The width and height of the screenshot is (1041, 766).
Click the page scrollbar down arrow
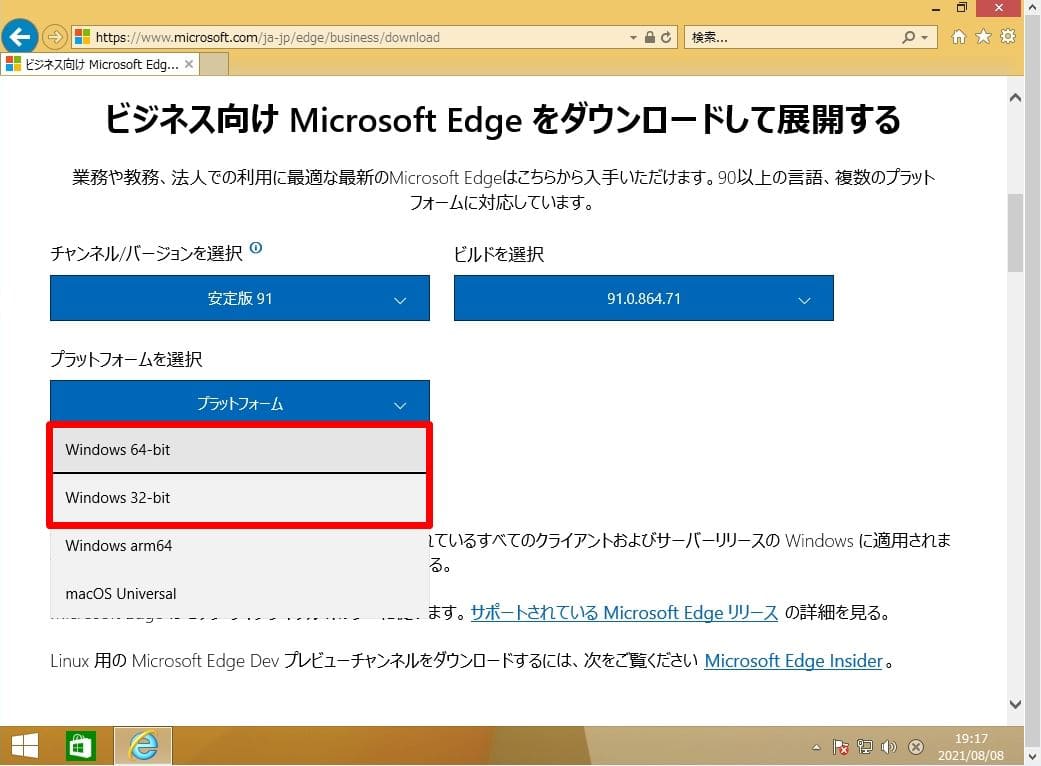point(1015,704)
